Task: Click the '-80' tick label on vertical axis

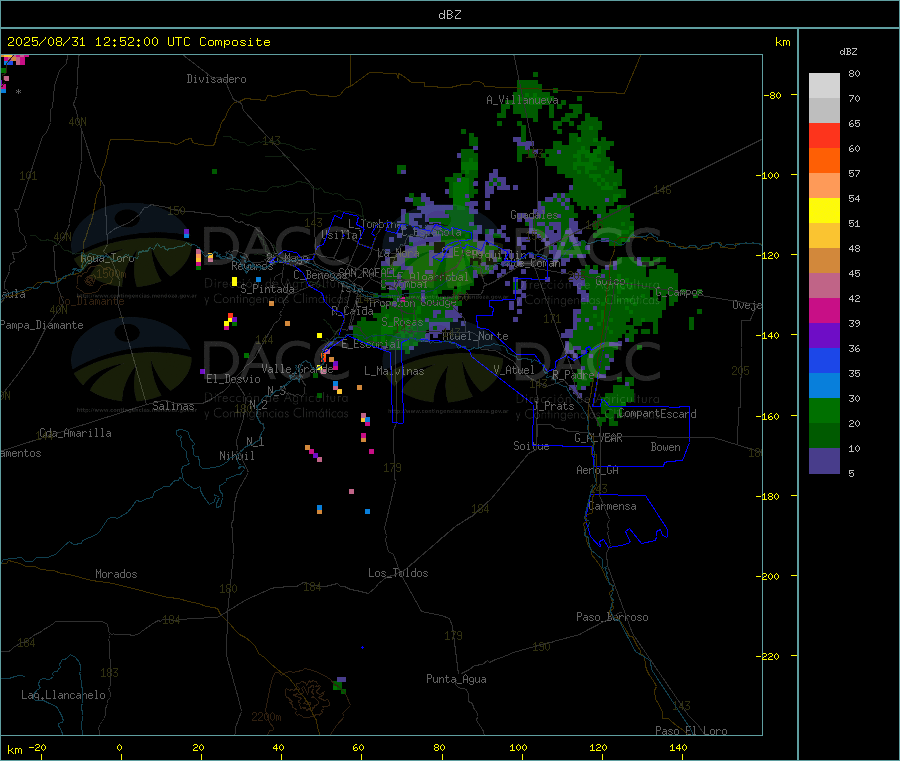Action: [773, 95]
